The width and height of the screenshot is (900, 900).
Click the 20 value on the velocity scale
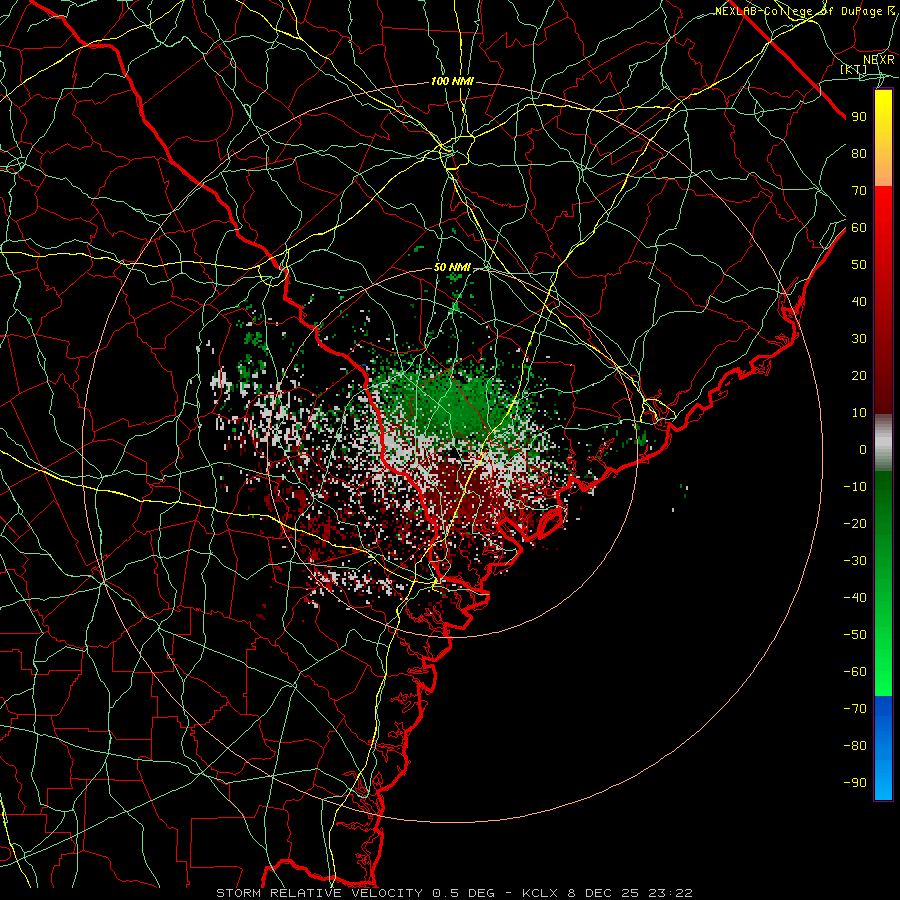coord(859,375)
